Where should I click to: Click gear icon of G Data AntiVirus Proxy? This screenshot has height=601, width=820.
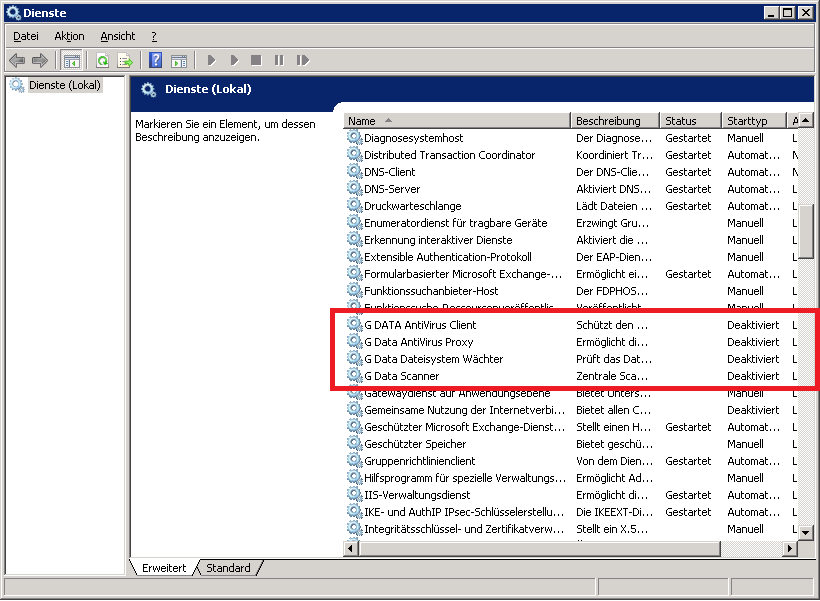[x=355, y=342]
